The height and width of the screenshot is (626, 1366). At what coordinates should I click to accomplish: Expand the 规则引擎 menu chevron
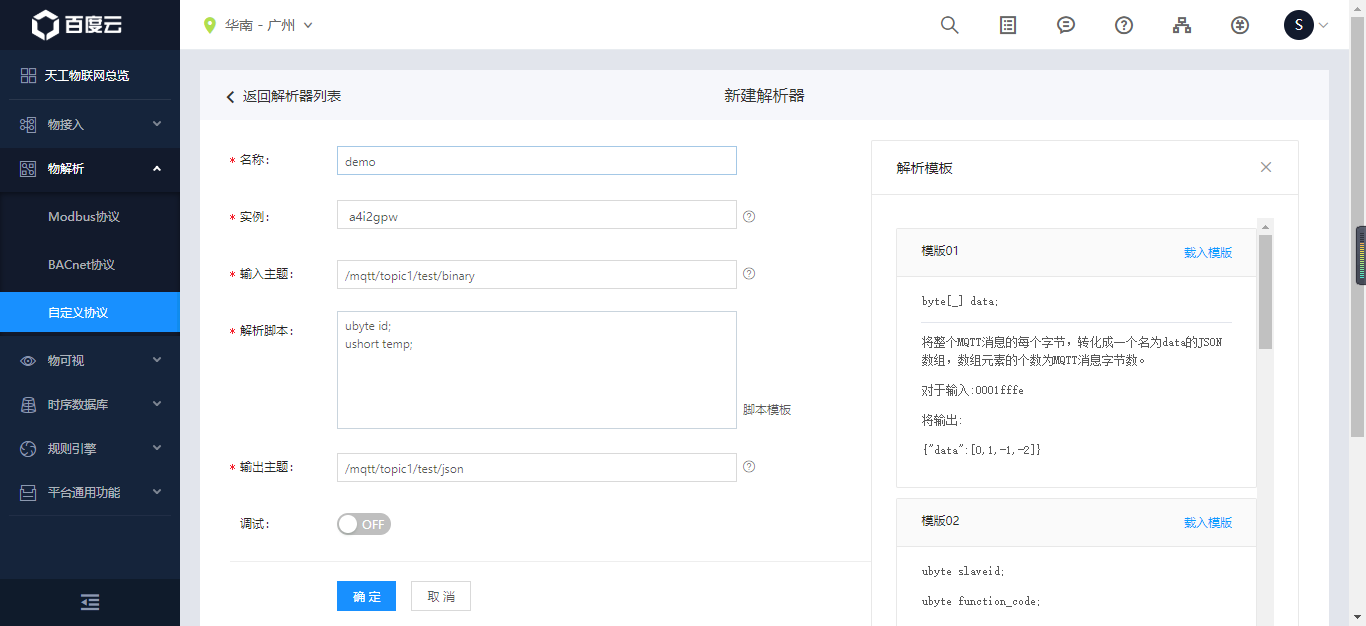point(157,448)
